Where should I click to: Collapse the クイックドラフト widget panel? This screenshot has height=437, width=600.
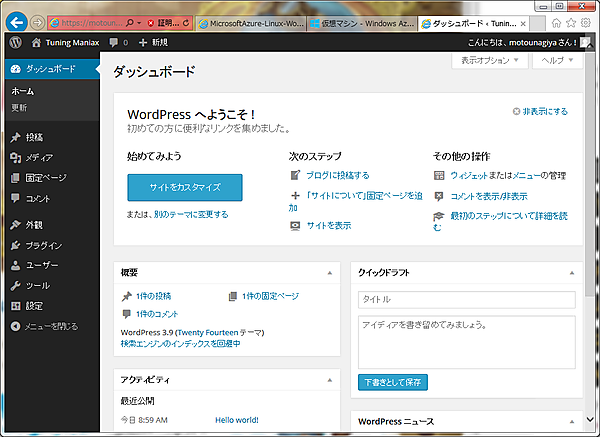pyautogui.click(x=568, y=272)
